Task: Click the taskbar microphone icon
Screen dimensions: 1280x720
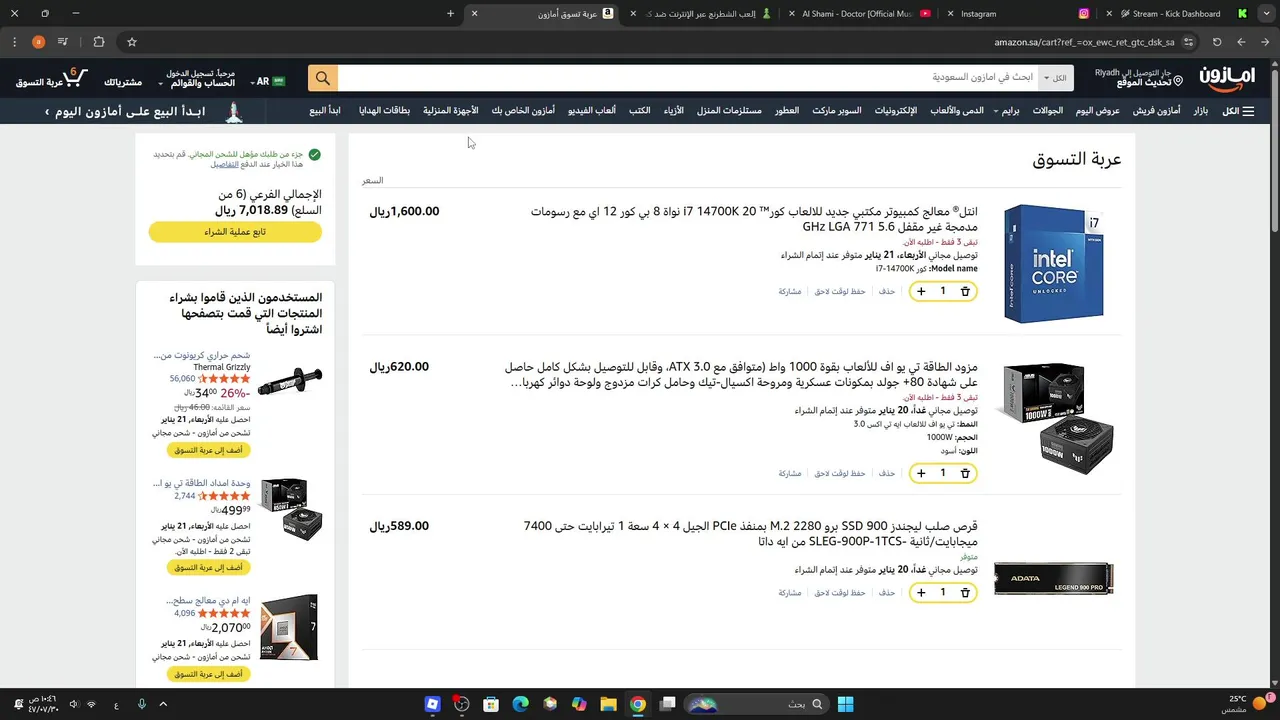Action: pos(142,704)
